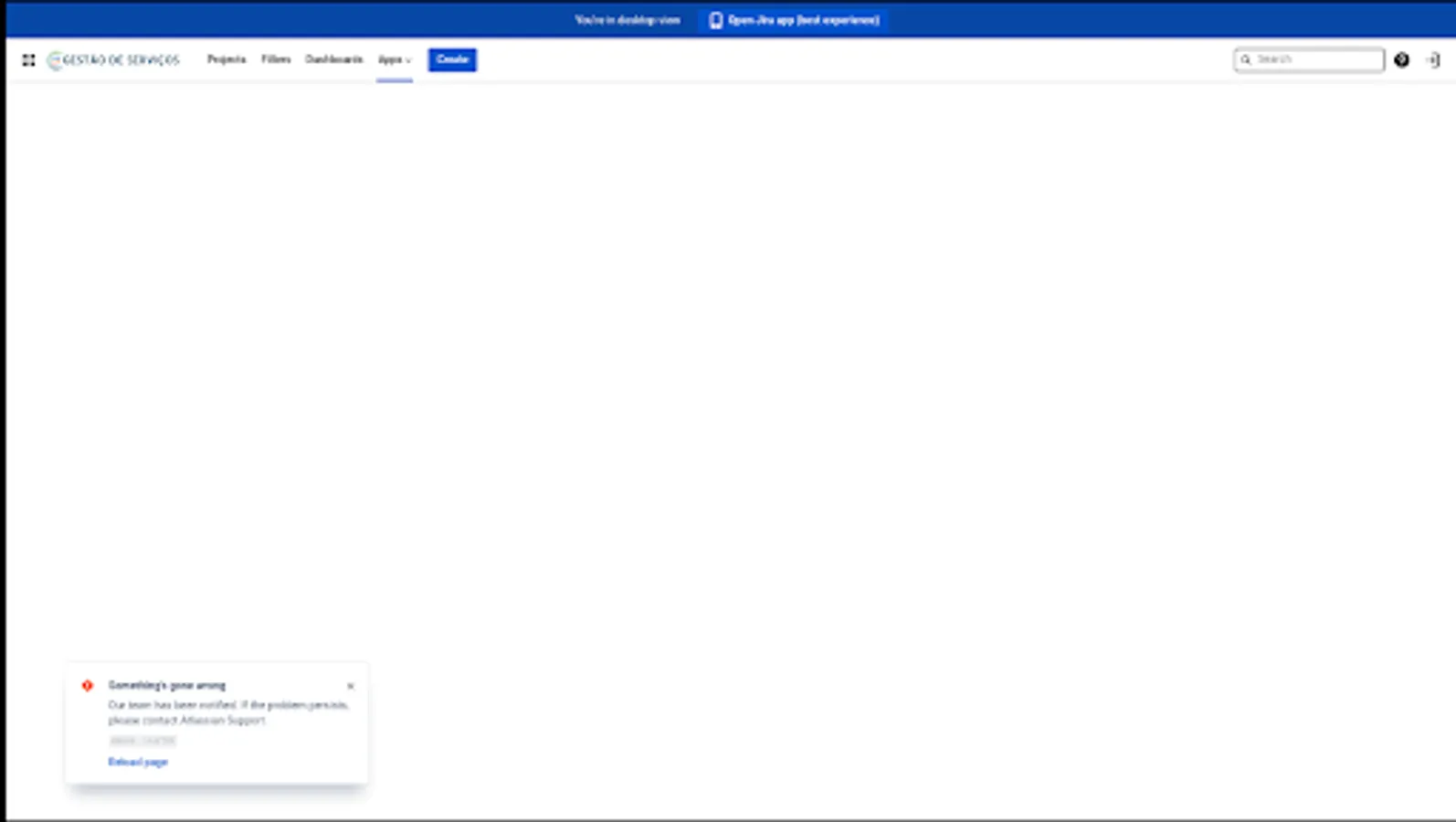1456x822 pixels.
Task: Open the Filters menu
Action: tap(276, 59)
